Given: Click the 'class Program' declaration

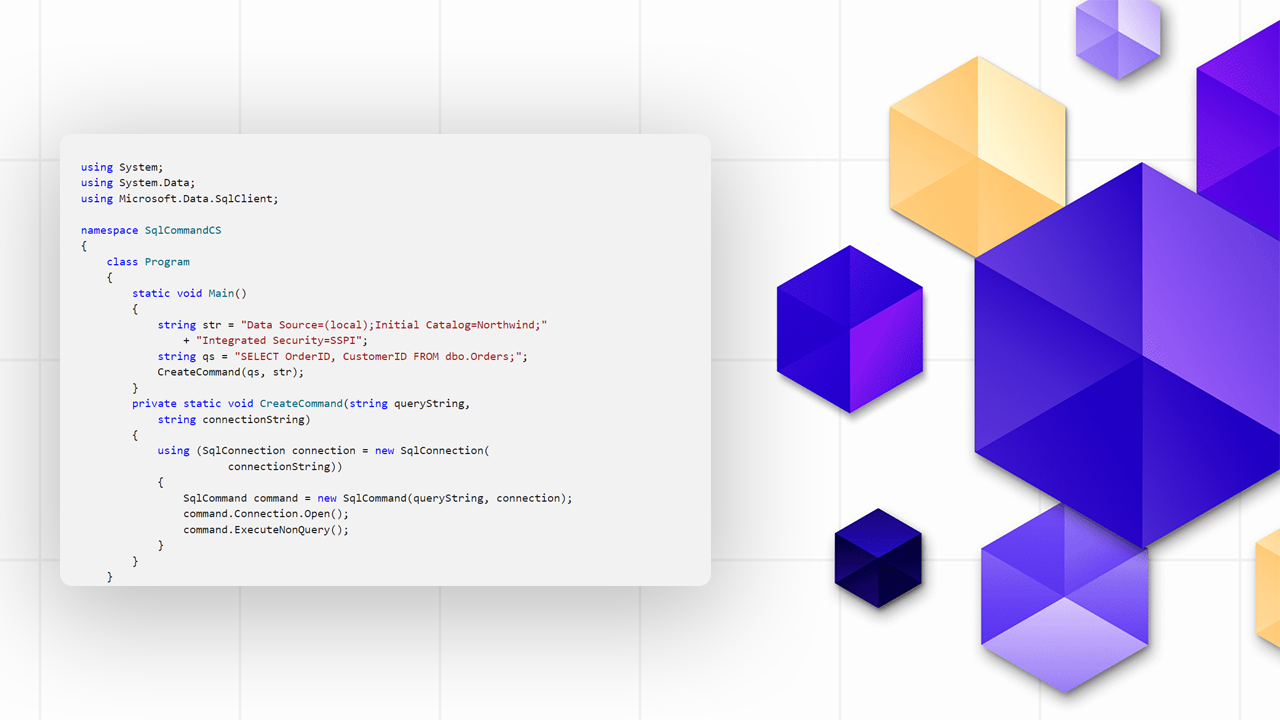Looking at the screenshot, I should [148, 262].
